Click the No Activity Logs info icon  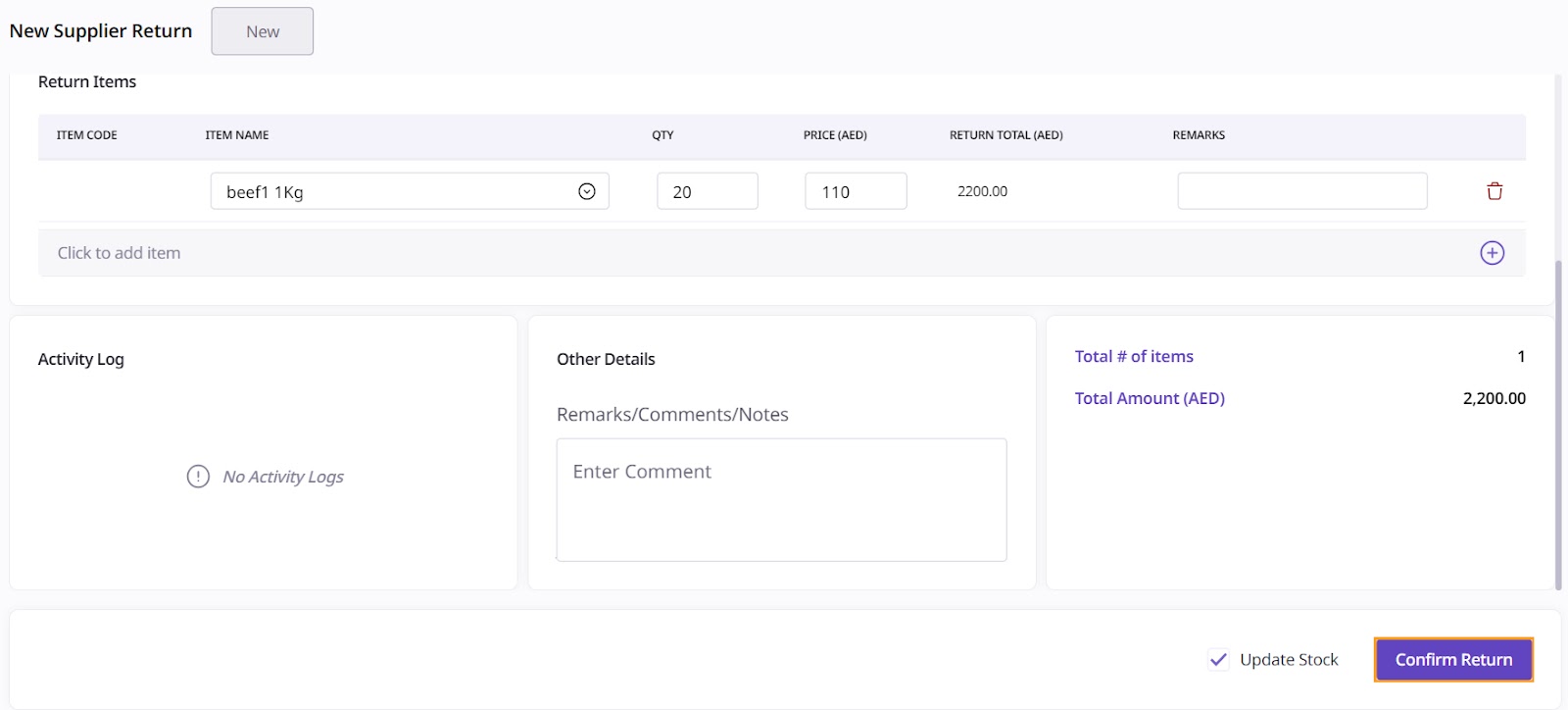[198, 477]
